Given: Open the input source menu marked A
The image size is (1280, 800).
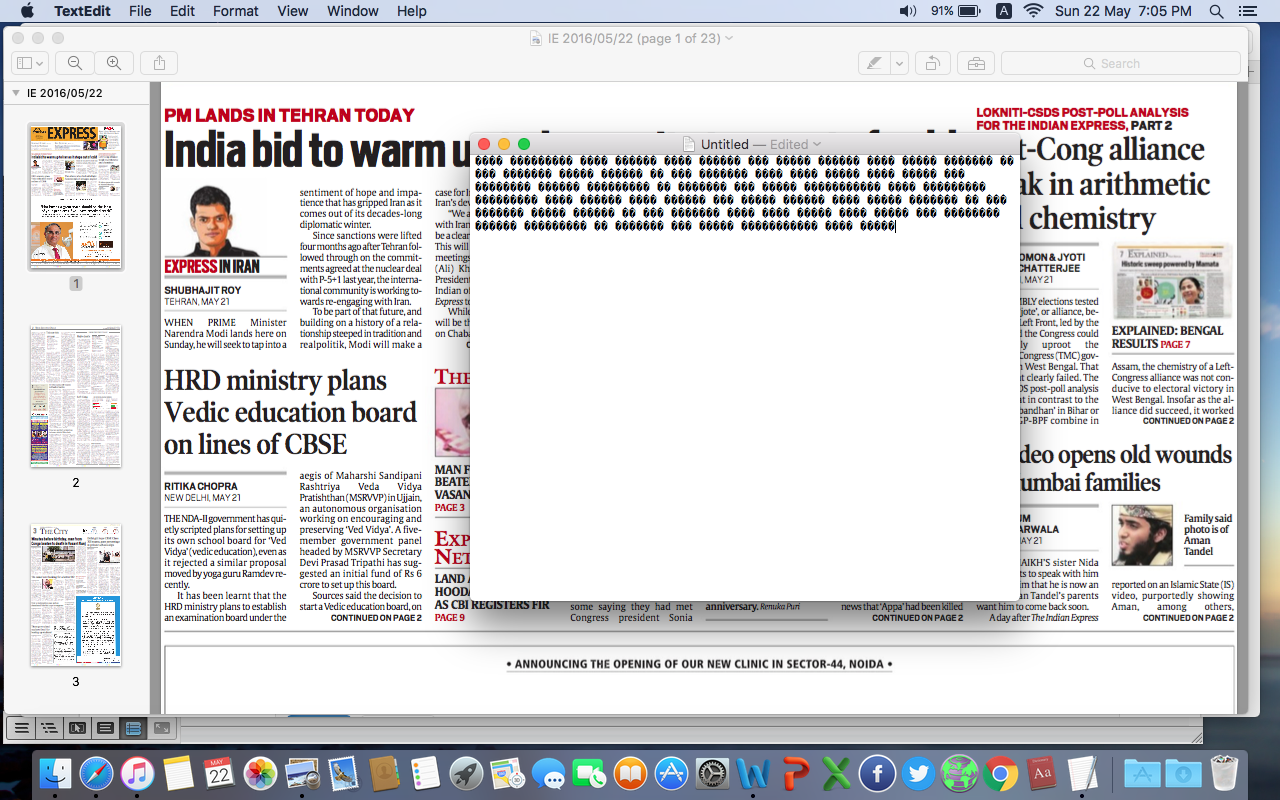Looking at the screenshot, I should 1004,11.
